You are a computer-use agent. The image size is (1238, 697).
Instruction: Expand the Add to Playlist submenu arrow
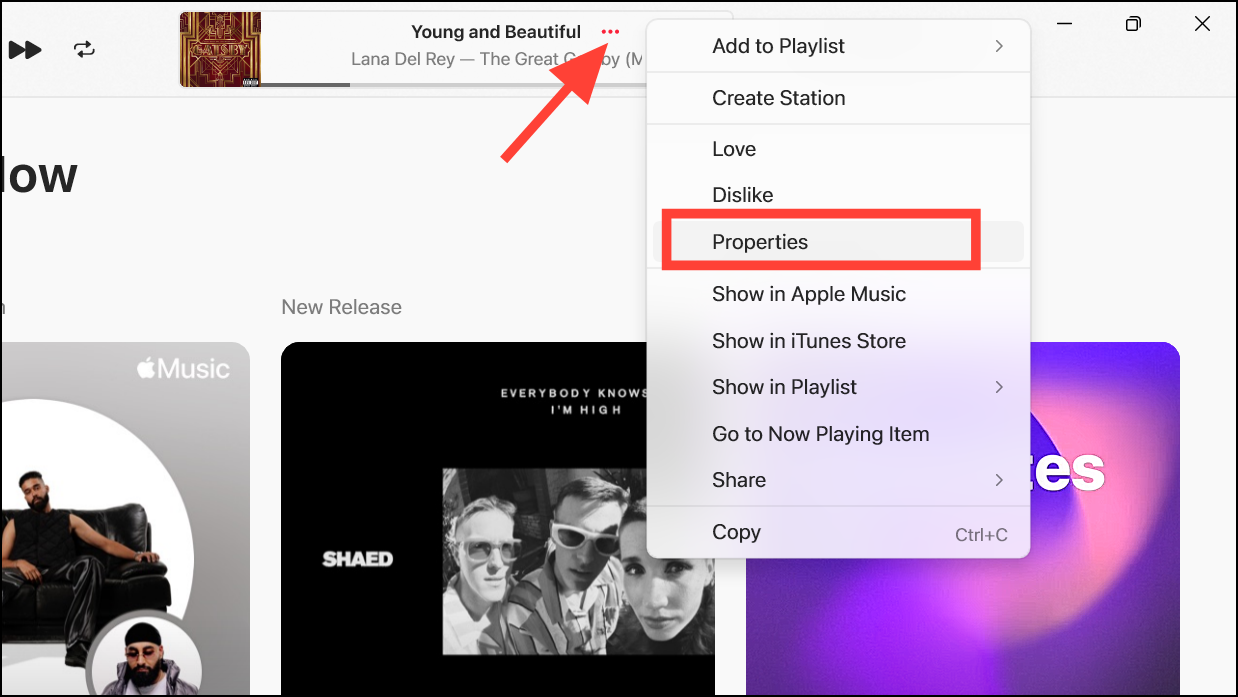tap(999, 46)
